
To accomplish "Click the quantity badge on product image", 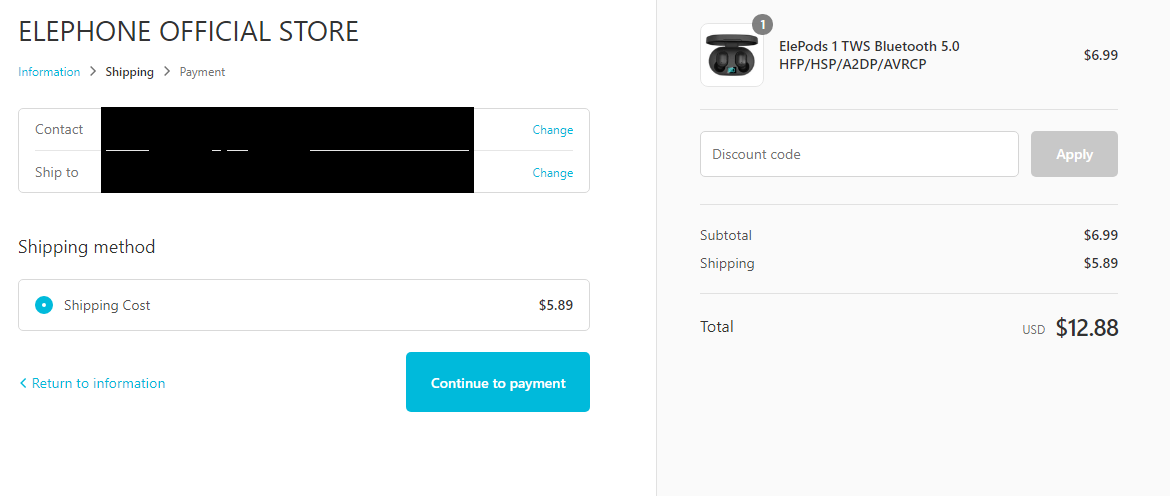I will click(762, 25).
